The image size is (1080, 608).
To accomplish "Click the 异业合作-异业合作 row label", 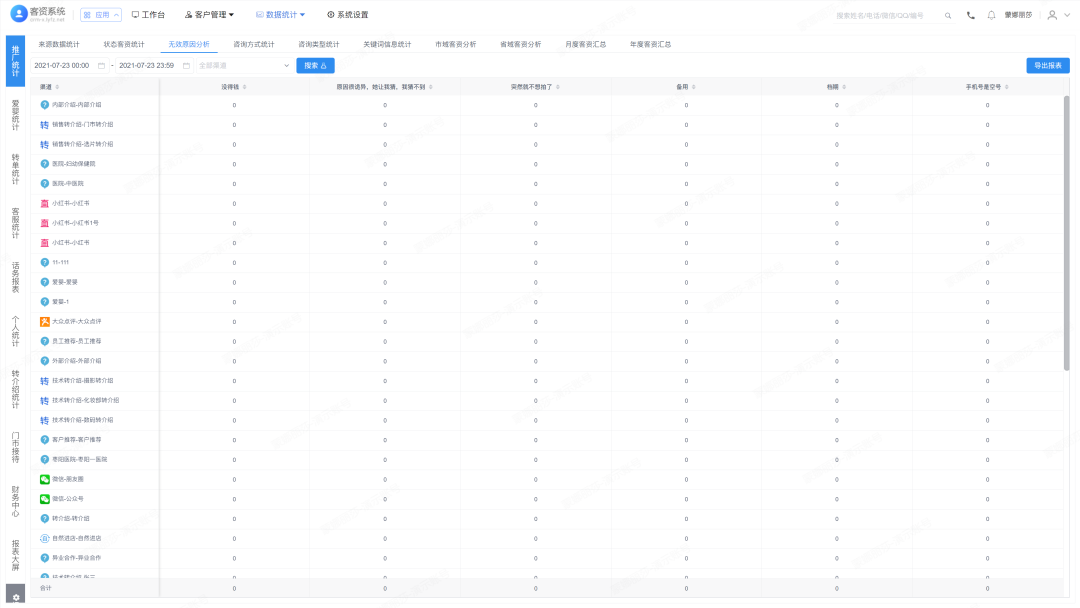I will pos(76,558).
